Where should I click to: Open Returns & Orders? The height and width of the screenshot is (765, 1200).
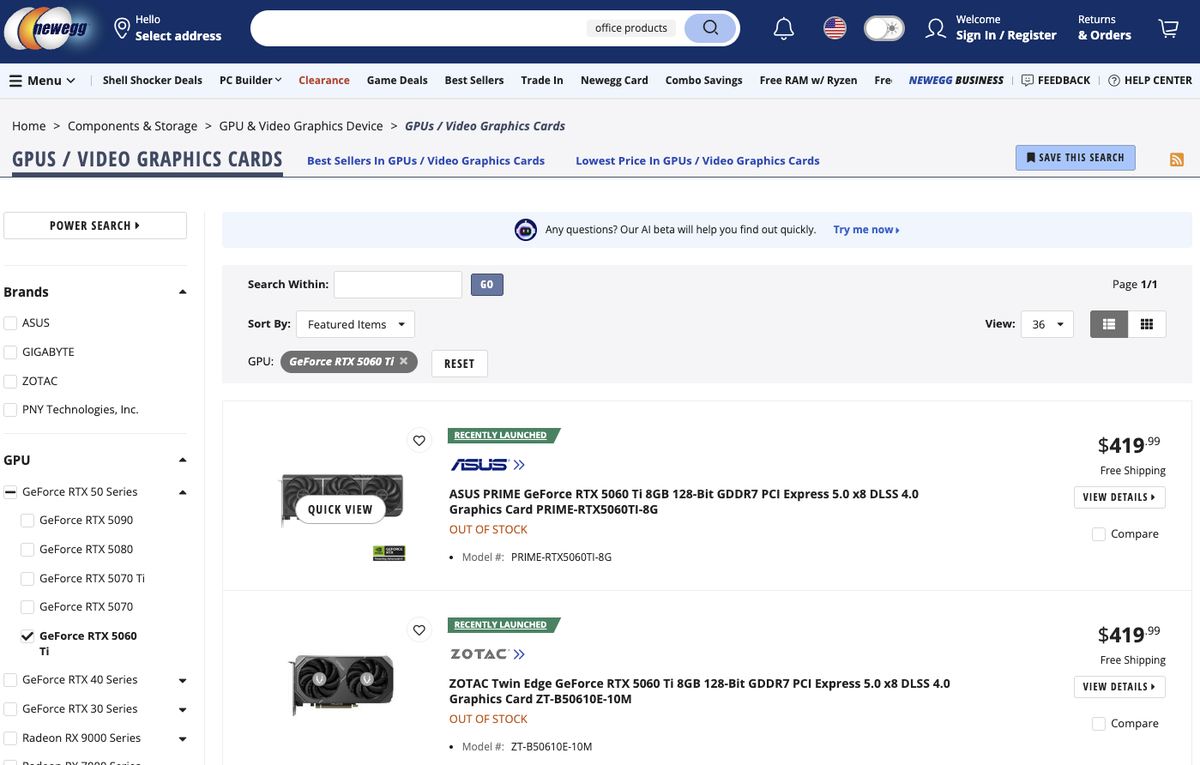click(1104, 28)
